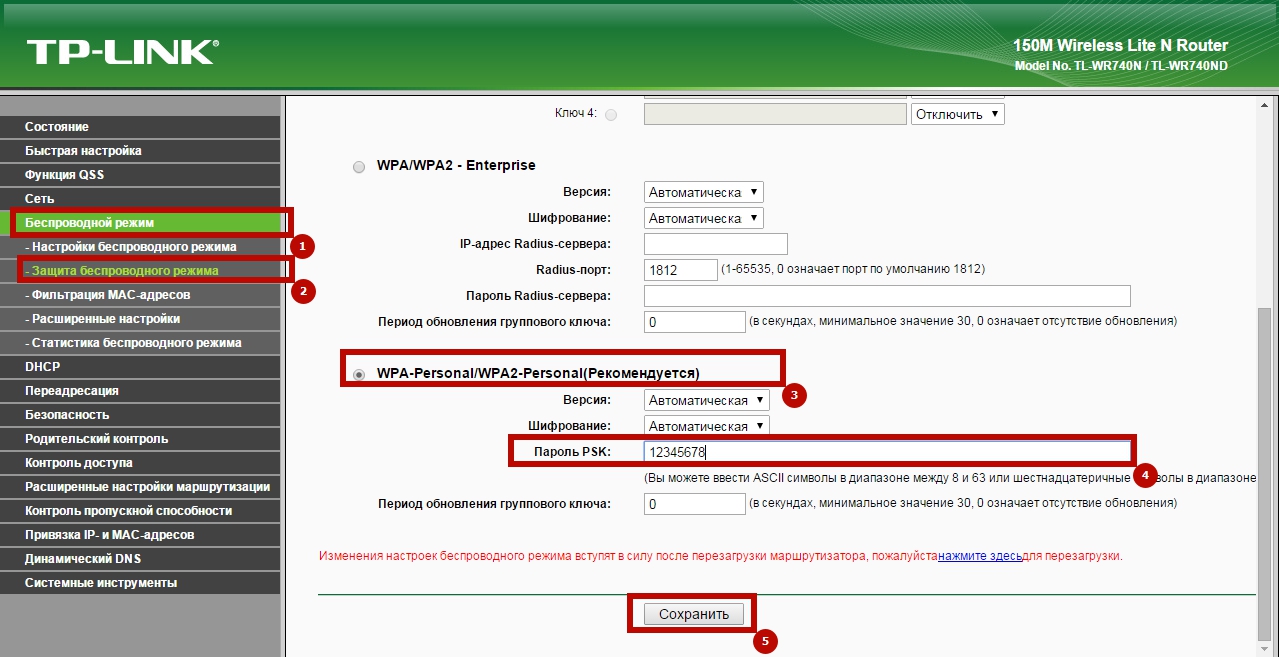Open the Enterprise Шифрование dropdown
This screenshot has width=1279, height=657.
703,218
